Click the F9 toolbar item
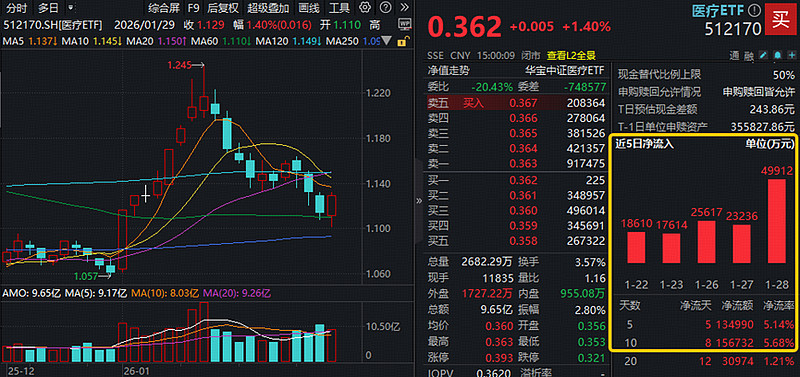800x377 pixels. coord(193,8)
